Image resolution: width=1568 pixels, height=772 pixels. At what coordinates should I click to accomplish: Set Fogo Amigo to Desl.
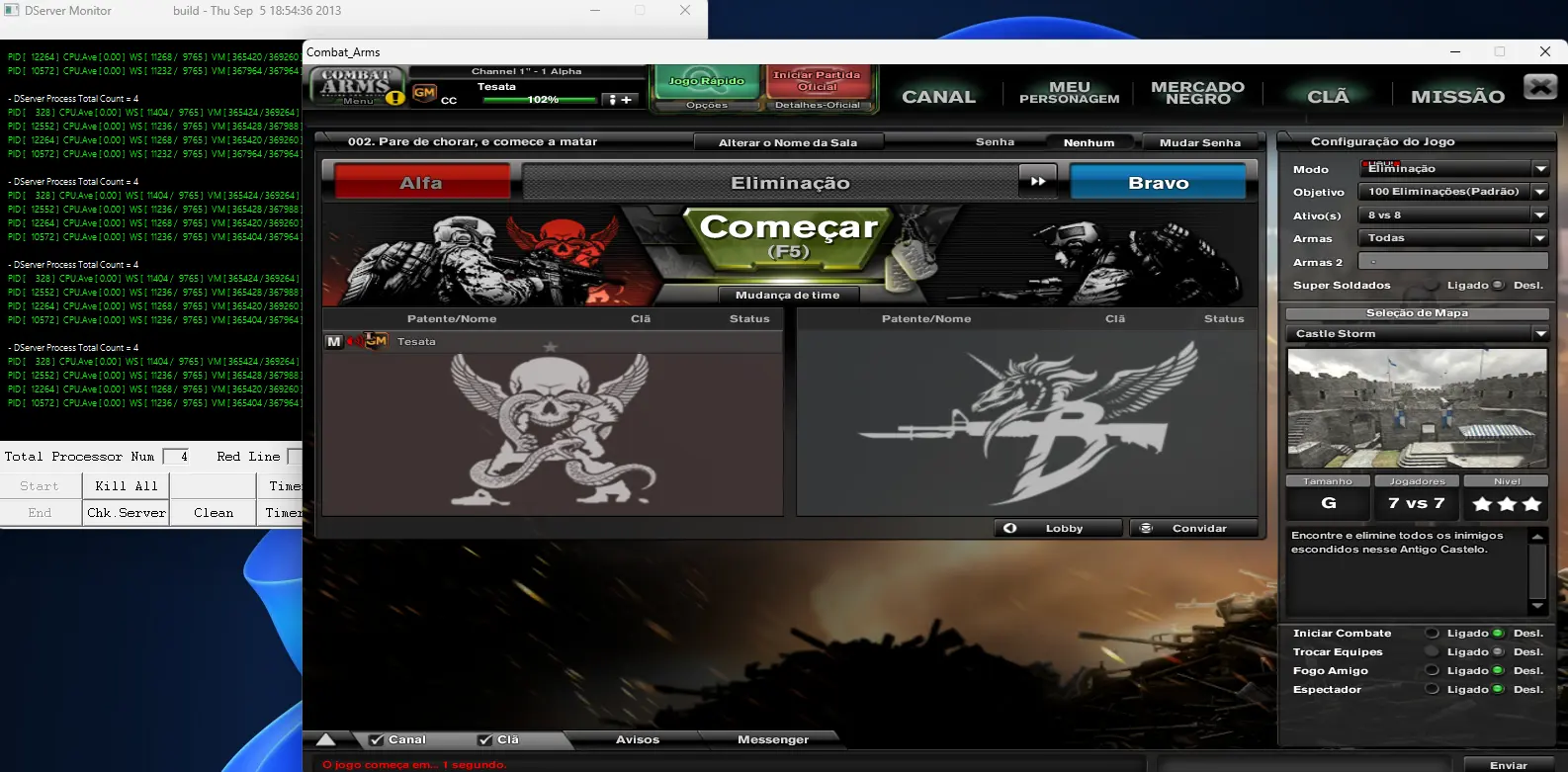pos(1498,670)
